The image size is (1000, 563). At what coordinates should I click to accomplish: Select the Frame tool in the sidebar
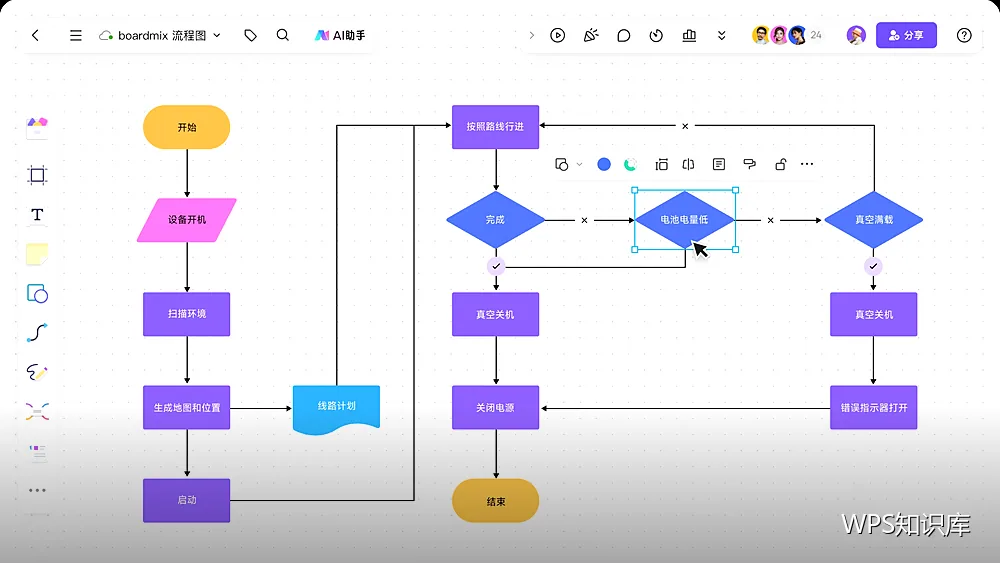pos(37,175)
